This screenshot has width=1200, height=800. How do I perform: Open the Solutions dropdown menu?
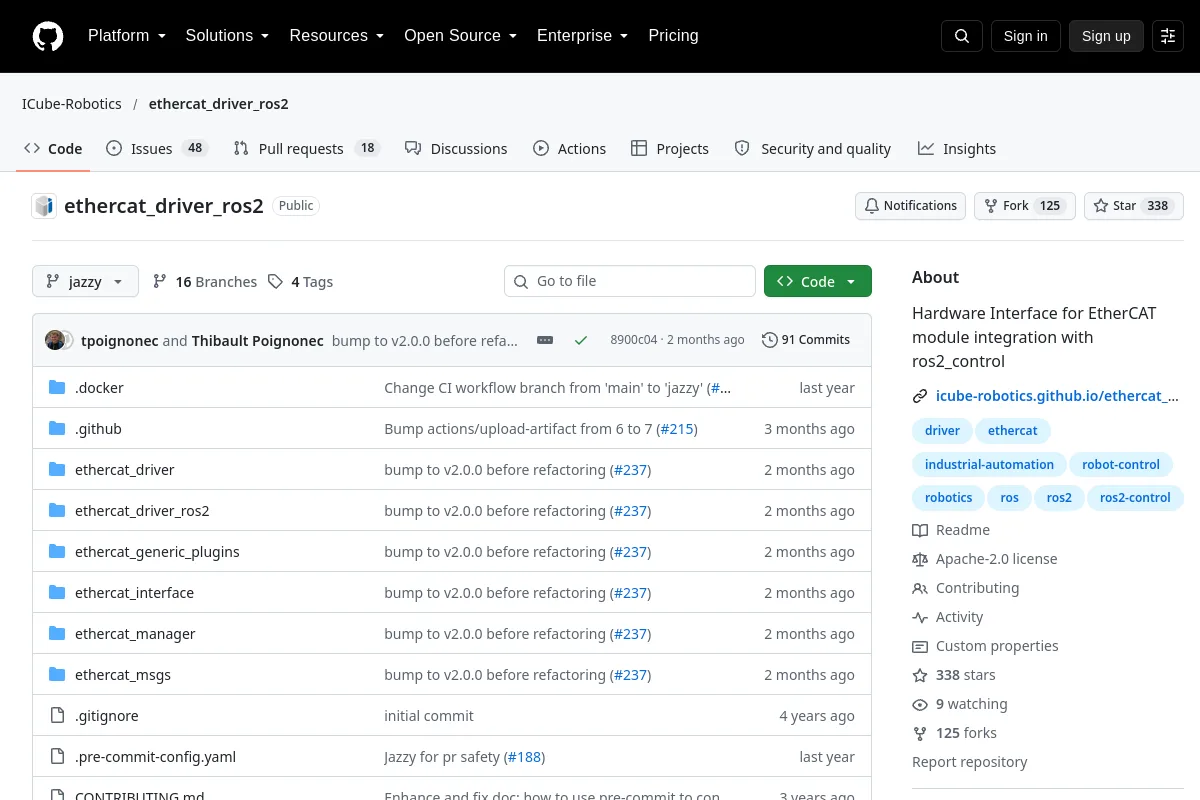(227, 36)
